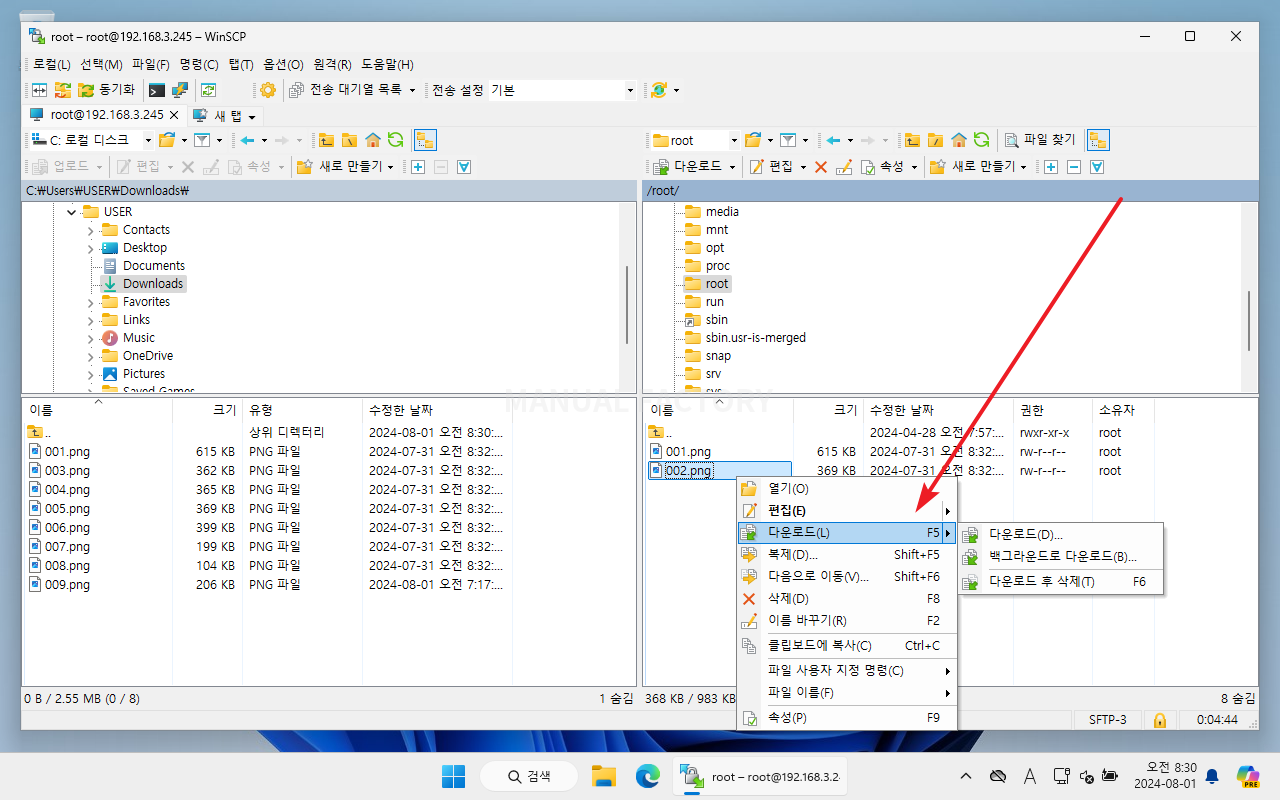The image size is (1280, 800).
Task: Click remote toolbar 속성 properties button
Action: coord(883,167)
